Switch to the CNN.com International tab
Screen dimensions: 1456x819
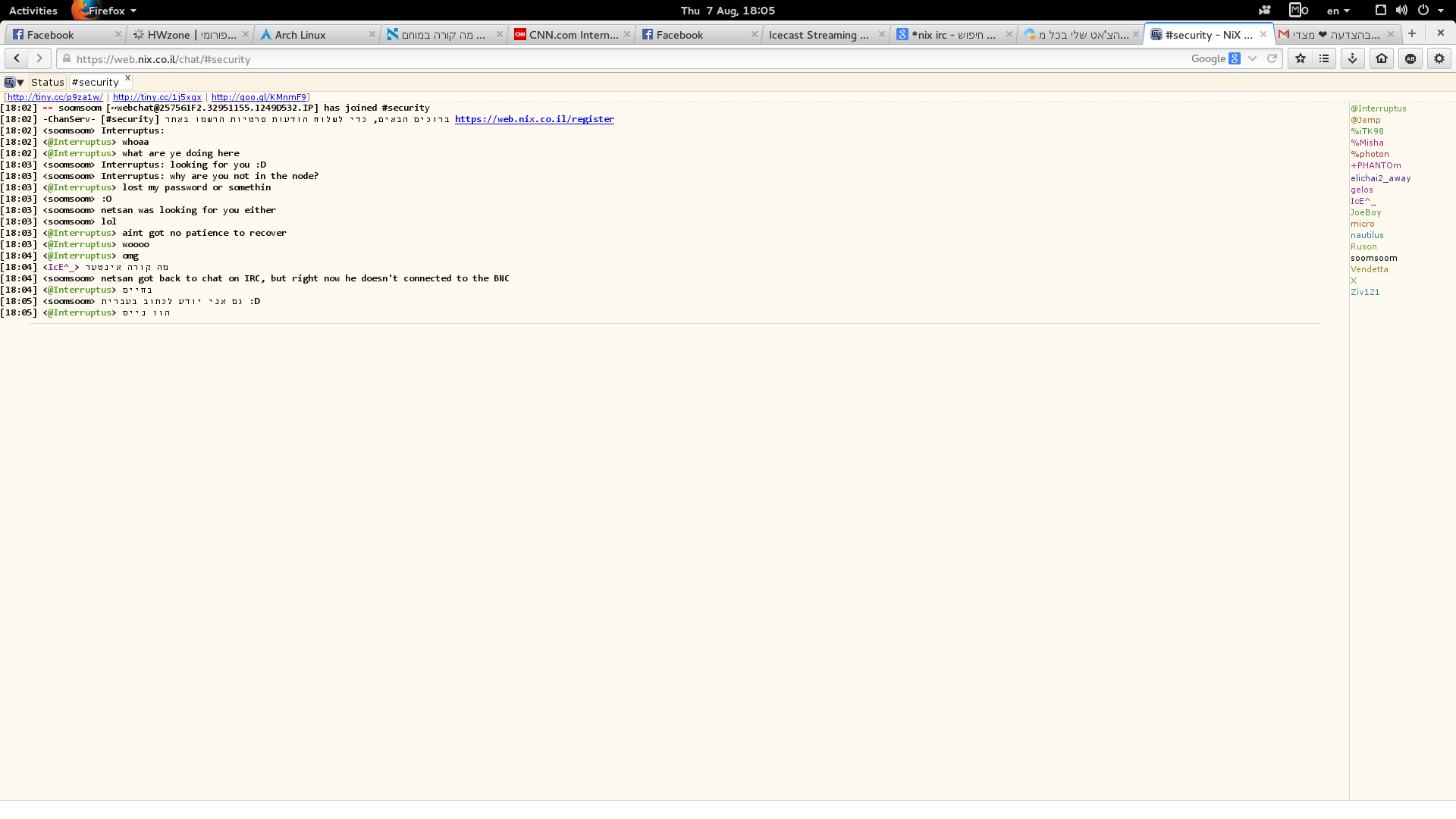point(573,34)
